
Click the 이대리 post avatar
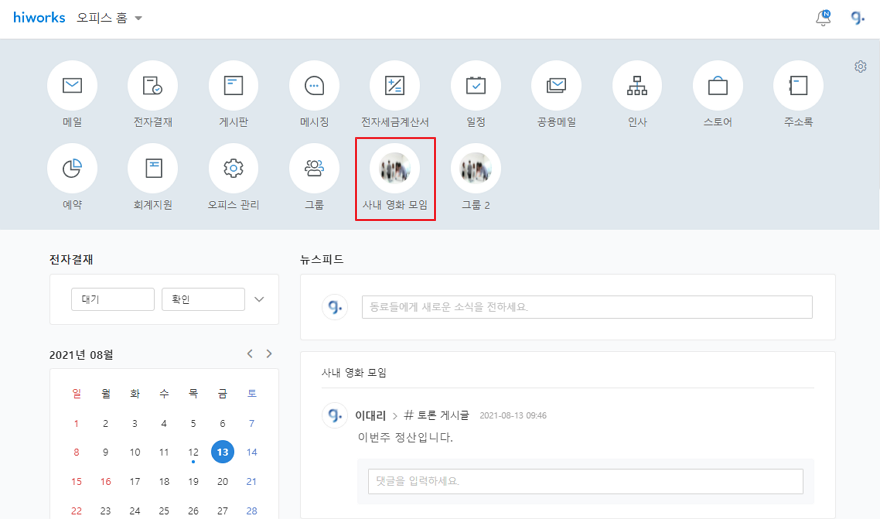point(334,416)
